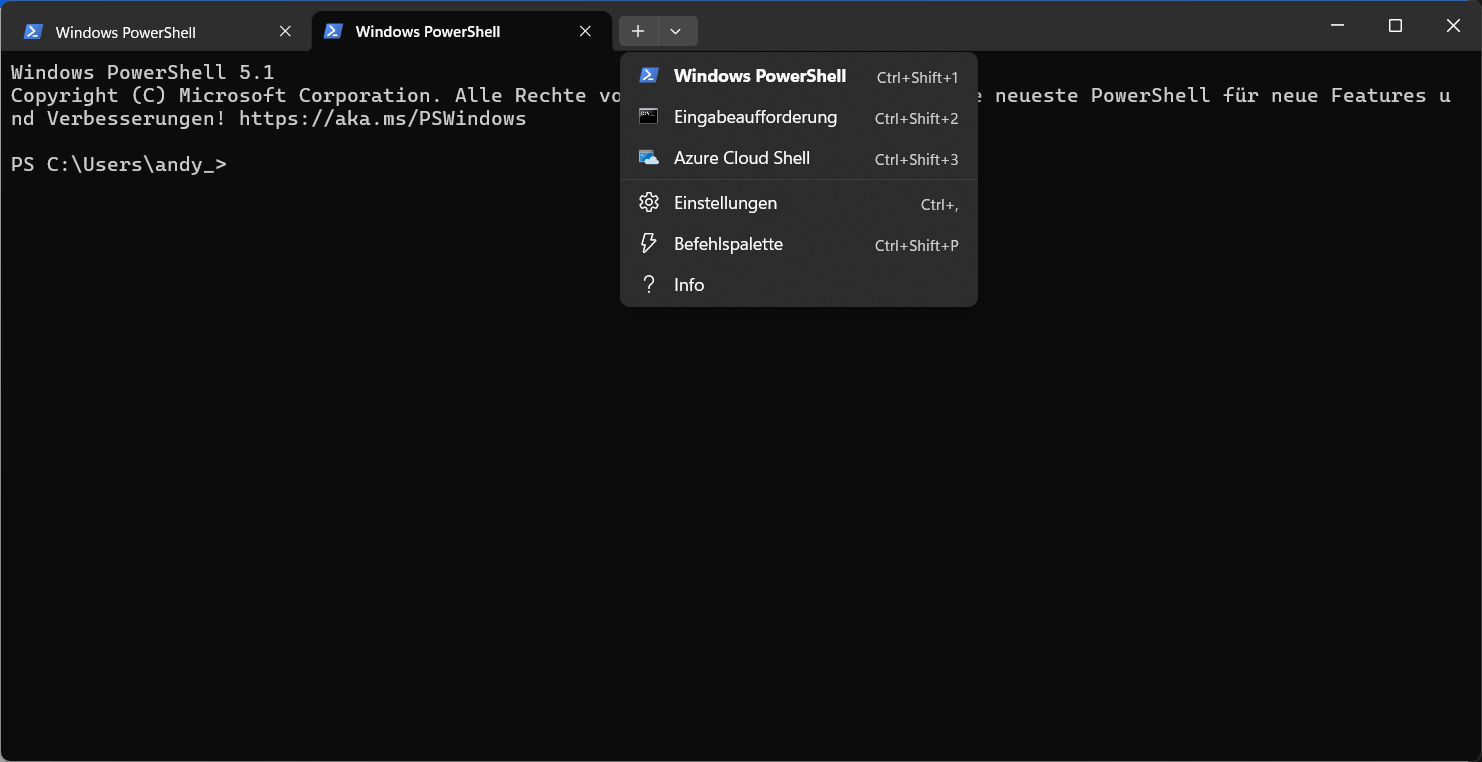Click the PowerShell icon in dropdown menu

[x=649, y=76]
